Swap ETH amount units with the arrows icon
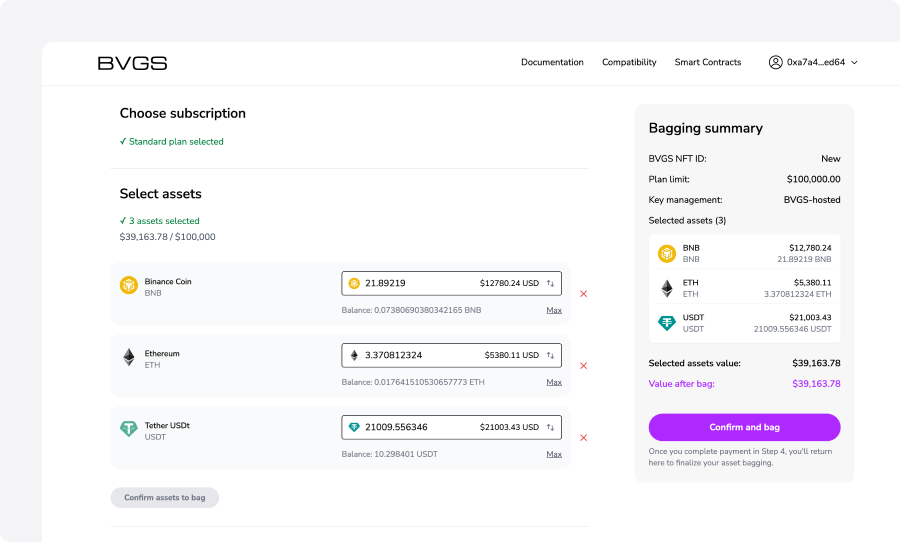This screenshot has width=900, height=543. click(550, 355)
